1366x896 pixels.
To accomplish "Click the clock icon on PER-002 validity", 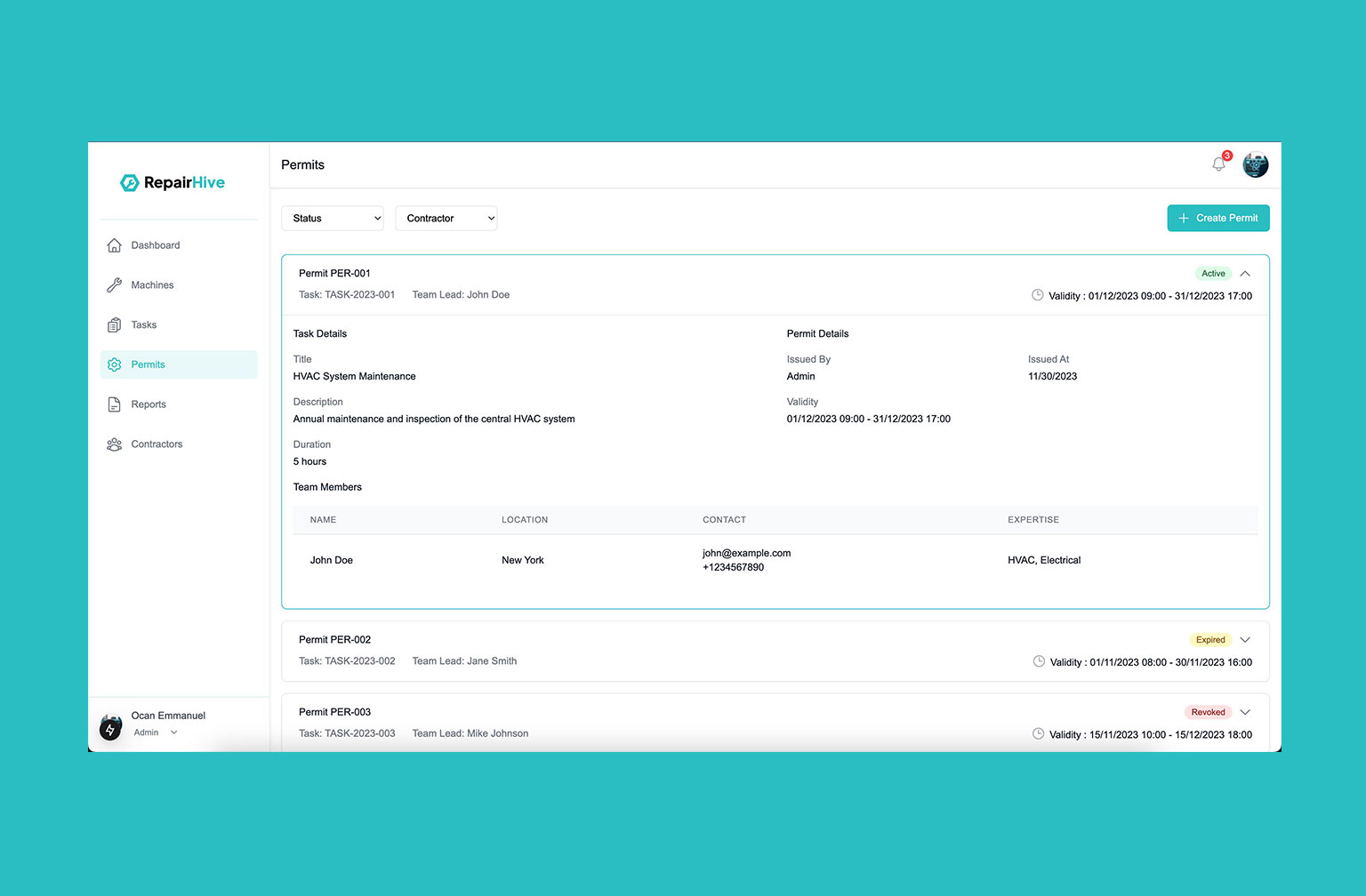I will coord(1039,661).
